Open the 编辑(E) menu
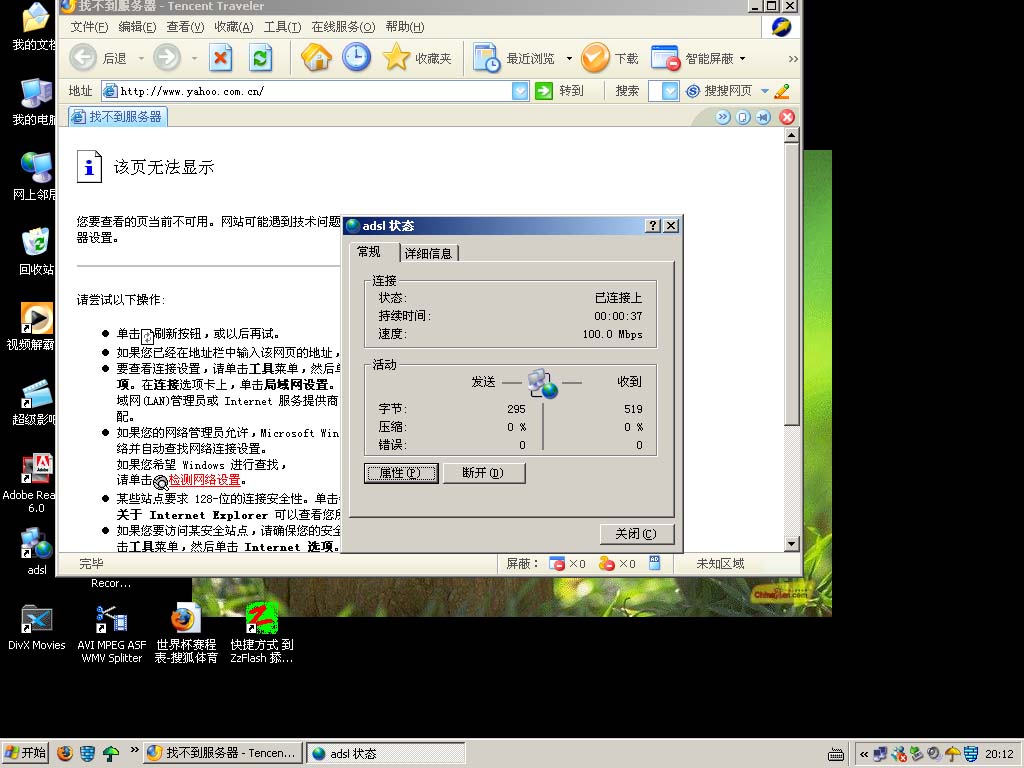The width and height of the screenshot is (1024, 768). click(137, 27)
